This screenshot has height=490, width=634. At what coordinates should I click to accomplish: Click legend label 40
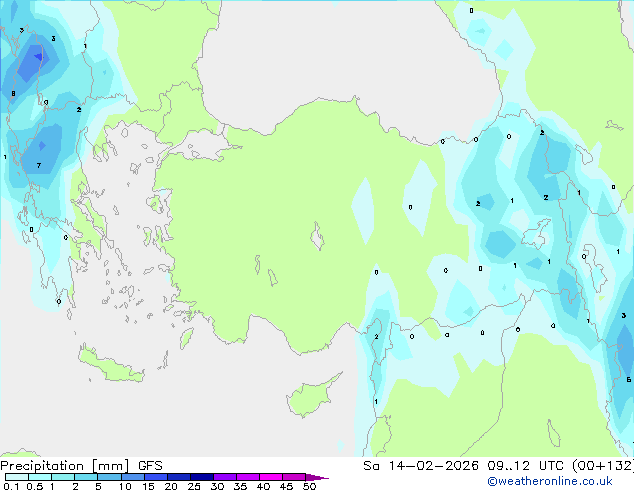click(263, 486)
